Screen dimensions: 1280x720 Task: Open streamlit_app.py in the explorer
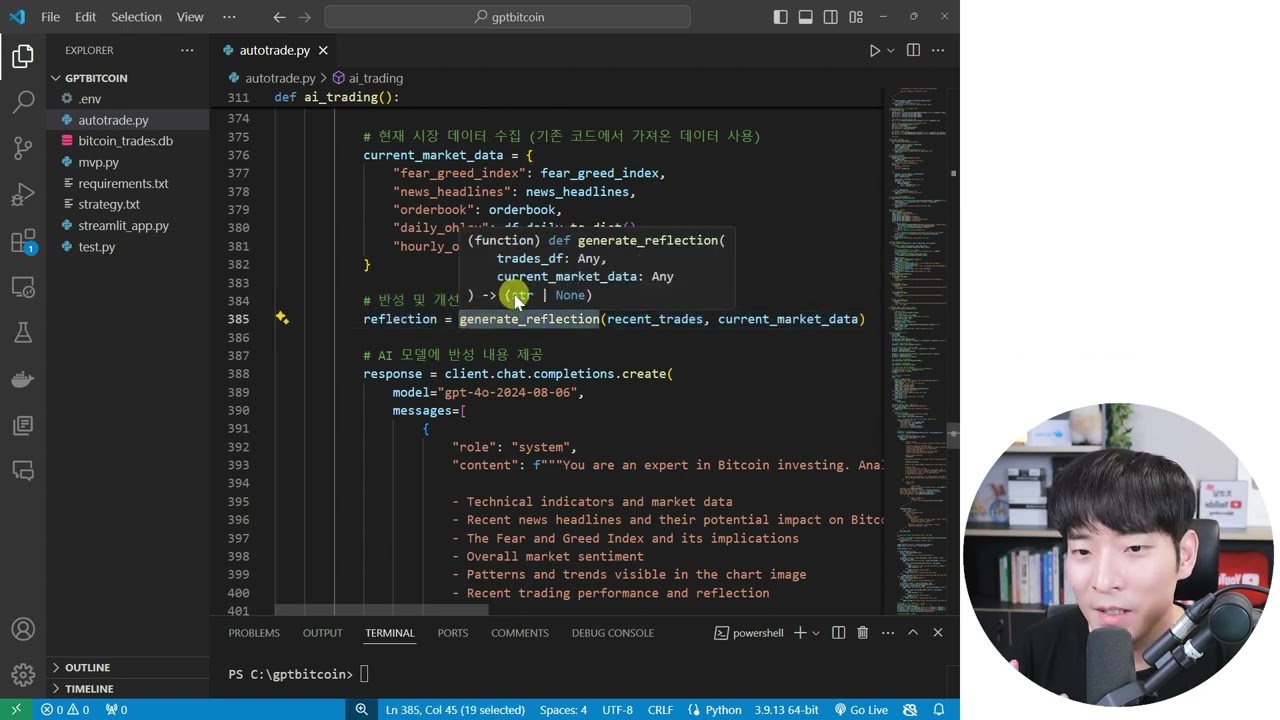pos(123,226)
